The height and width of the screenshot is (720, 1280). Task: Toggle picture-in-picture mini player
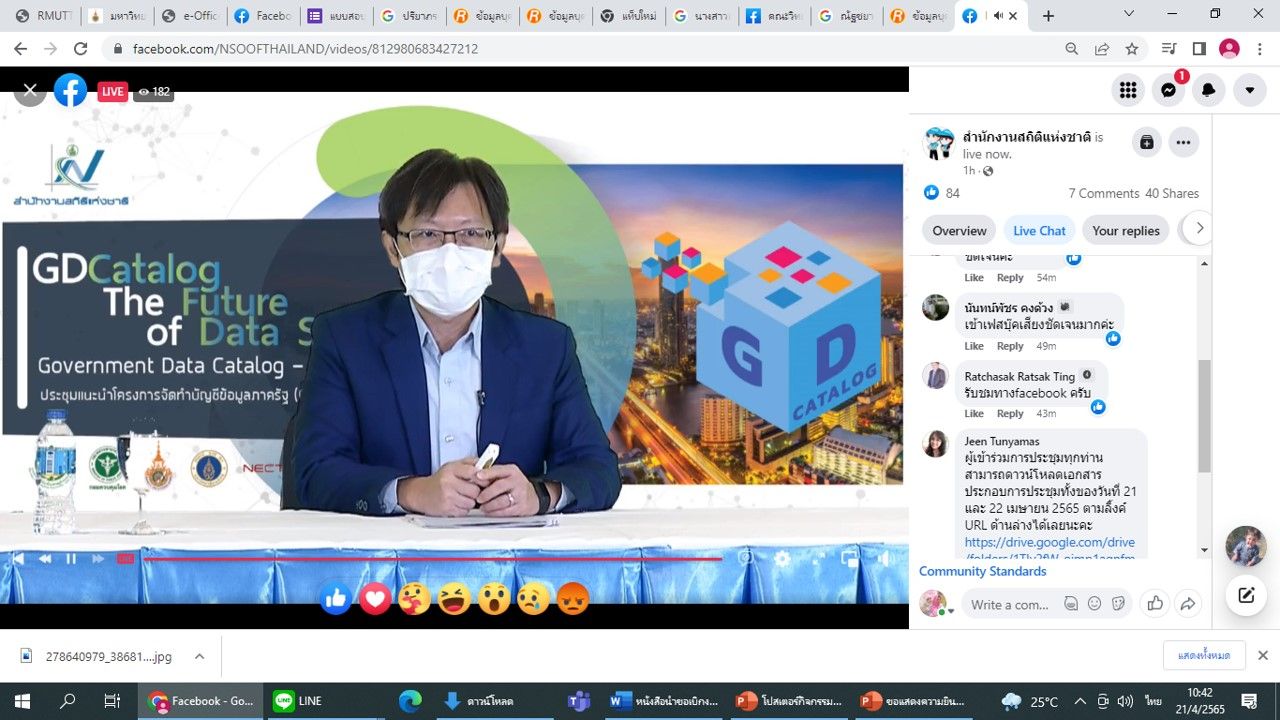(x=849, y=558)
